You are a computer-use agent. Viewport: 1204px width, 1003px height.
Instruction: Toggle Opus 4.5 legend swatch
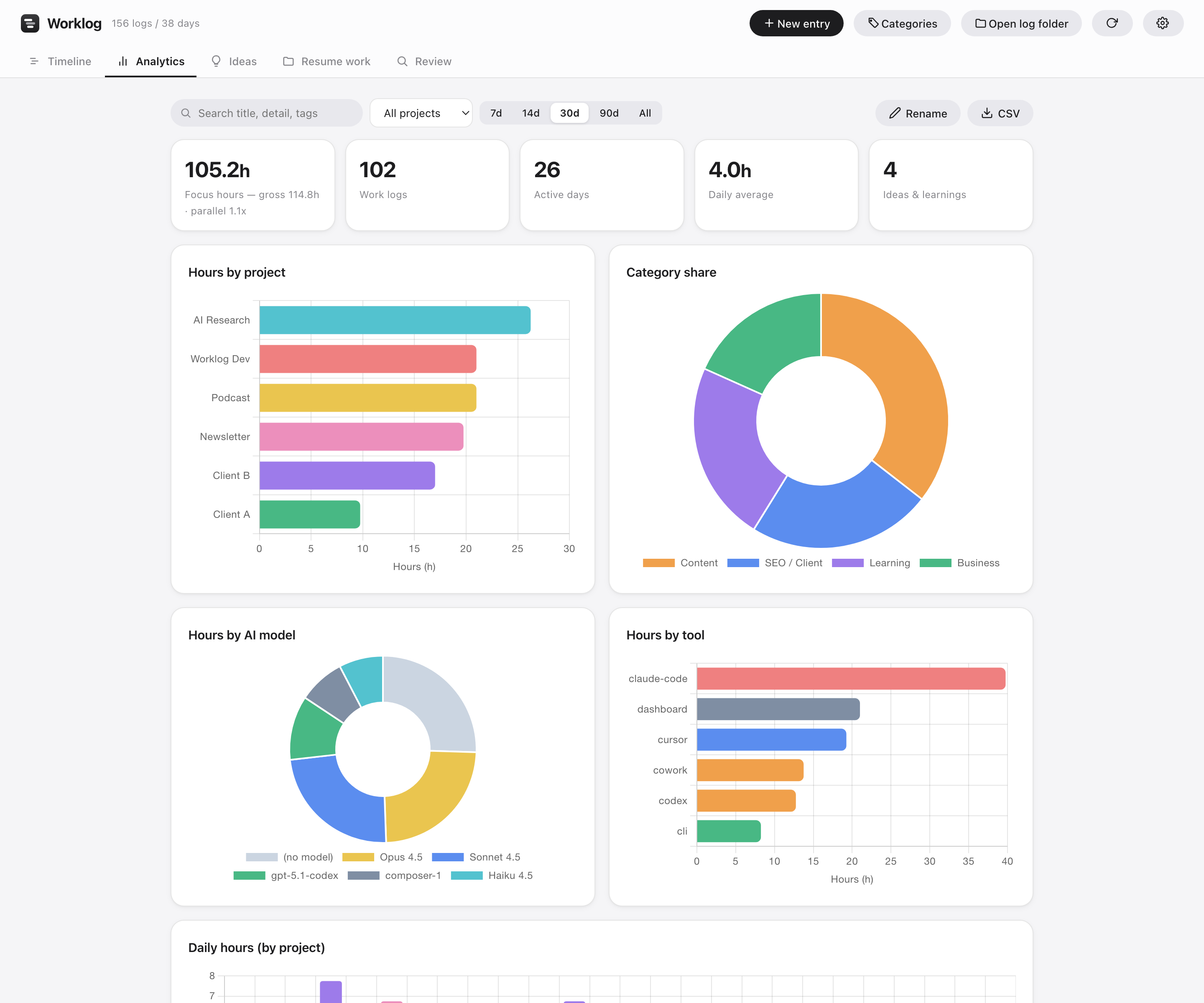(358, 858)
